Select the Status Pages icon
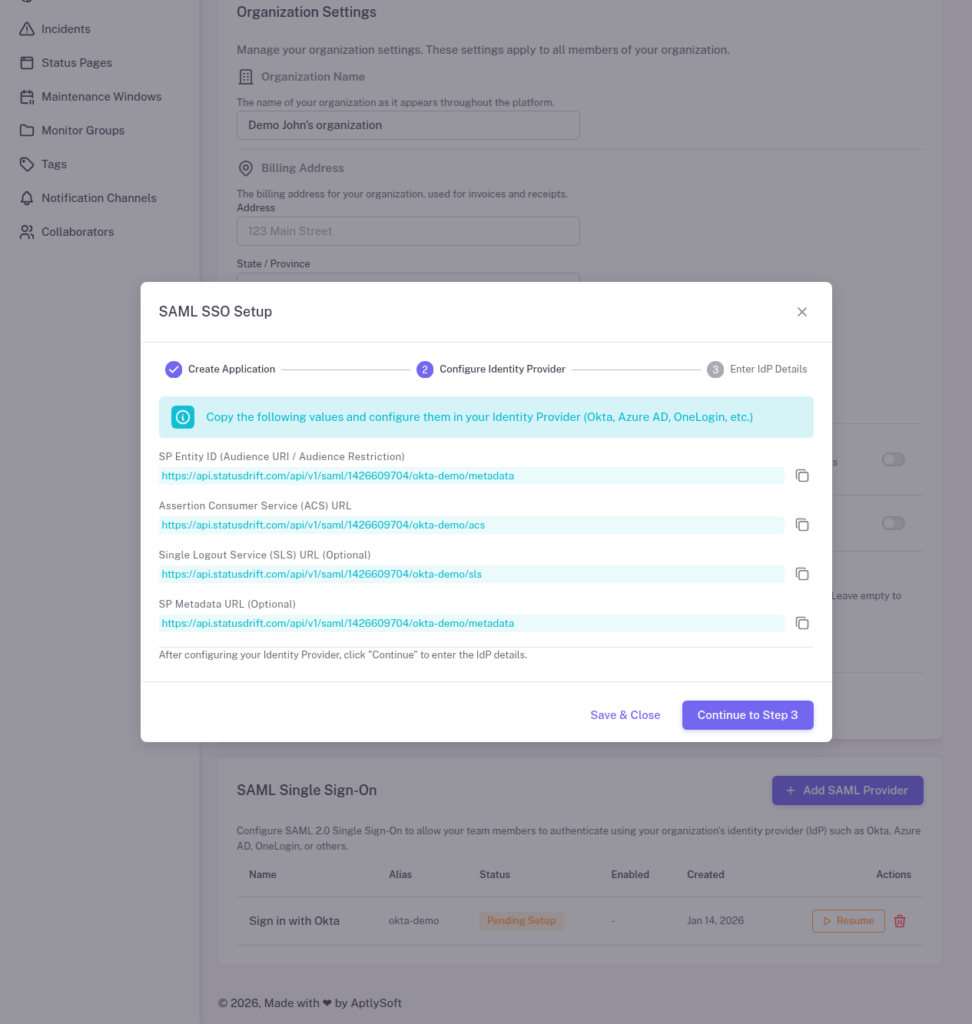The image size is (972, 1024). click(27, 62)
